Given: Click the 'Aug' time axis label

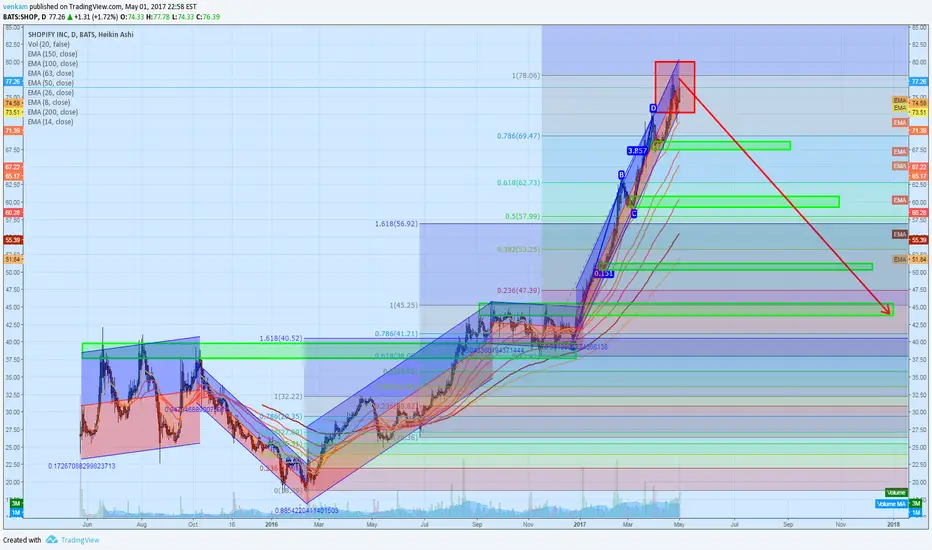Looking at the screenshot, I should click(141, 524).
